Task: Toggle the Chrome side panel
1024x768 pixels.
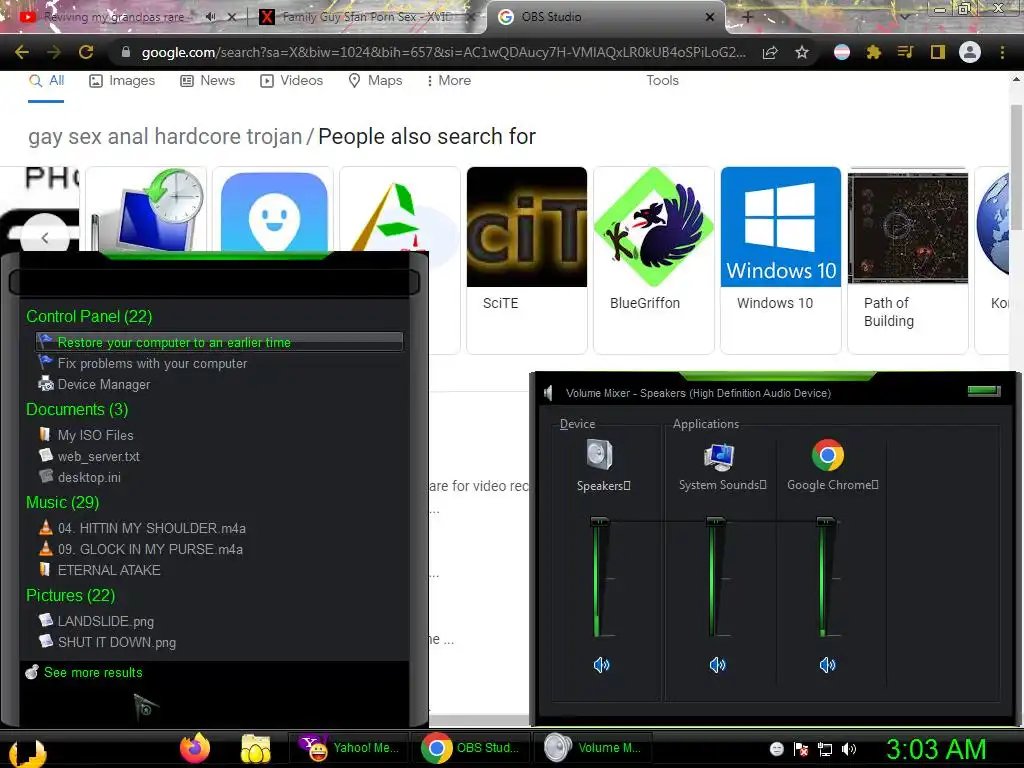Action: pyautogui.click(x=938, y=52)
